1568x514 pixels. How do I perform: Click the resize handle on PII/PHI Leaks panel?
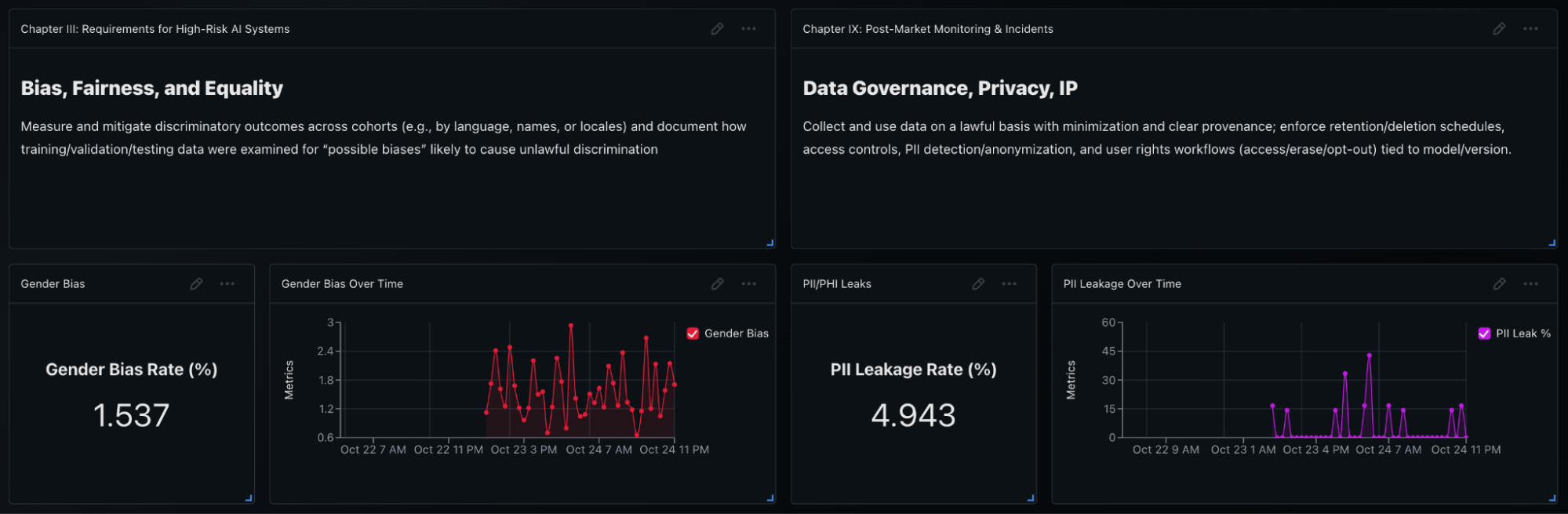(1031, 498)
